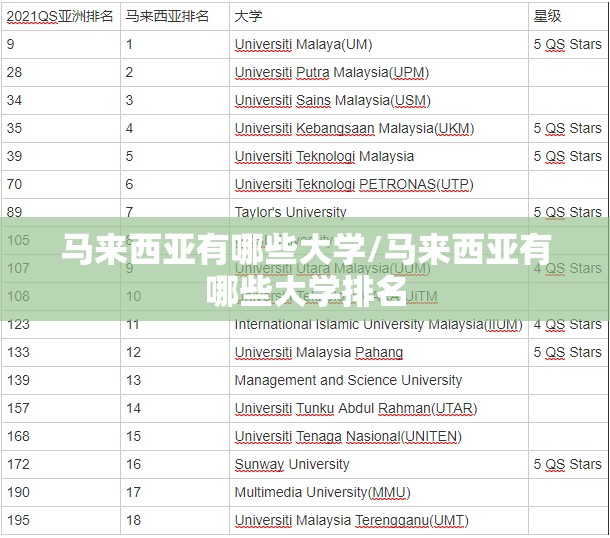Click '5 QS Stars' in Universiti Teknologi Malaysia row
610x538 pixels.
coord(568,156)
